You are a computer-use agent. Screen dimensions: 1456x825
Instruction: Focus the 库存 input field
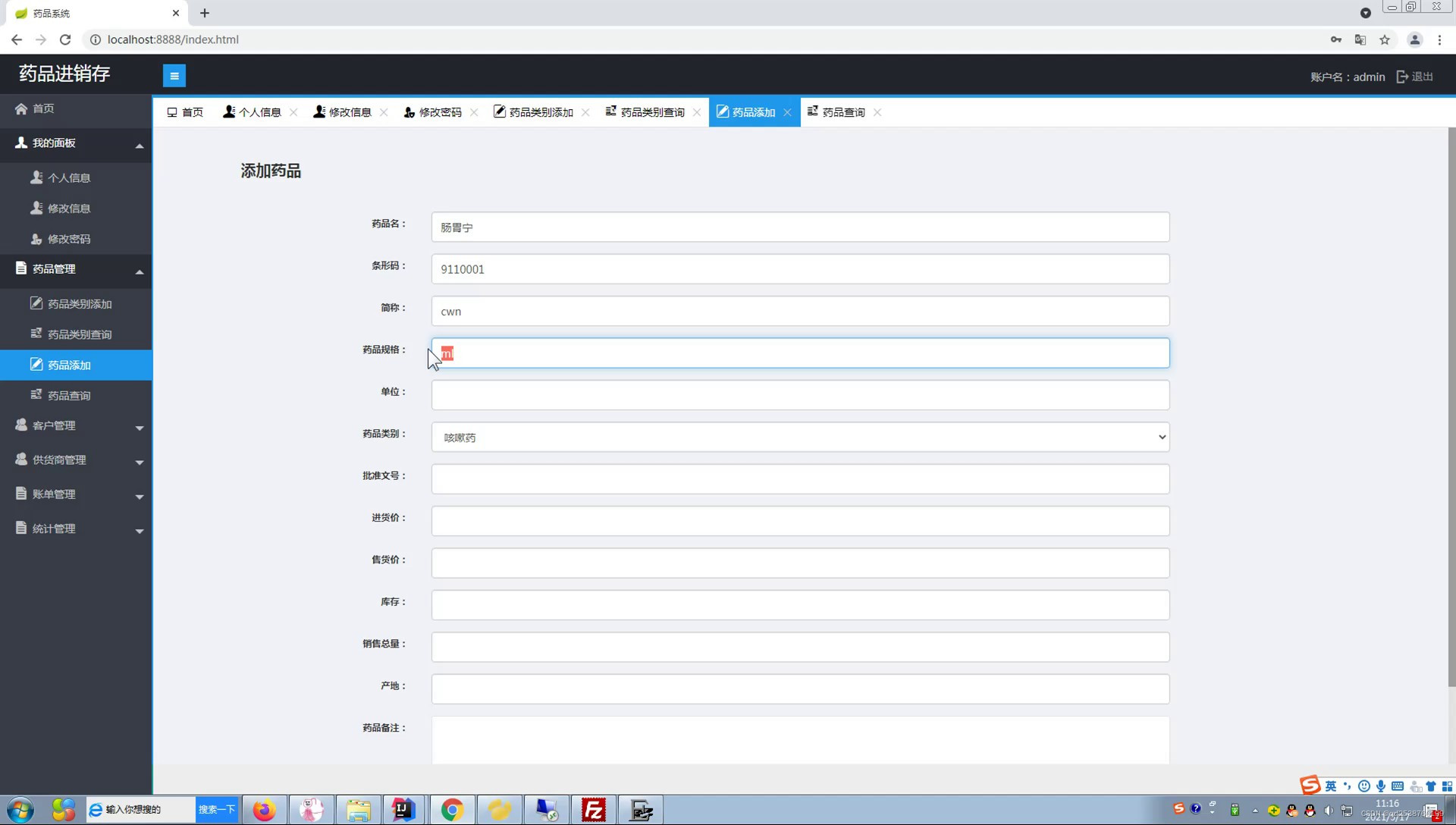click(x=800, y=605)
